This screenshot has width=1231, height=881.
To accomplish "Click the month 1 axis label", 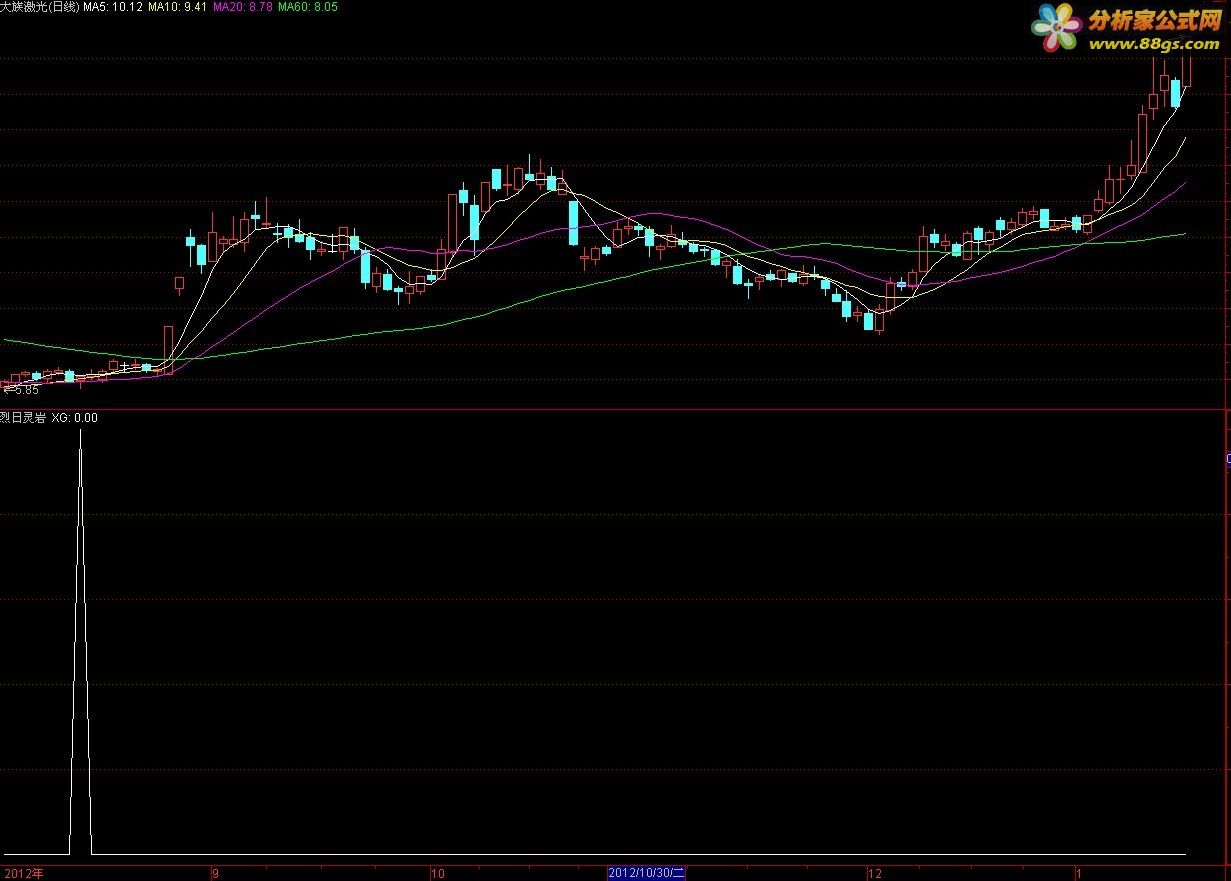I will (1079, 873).
